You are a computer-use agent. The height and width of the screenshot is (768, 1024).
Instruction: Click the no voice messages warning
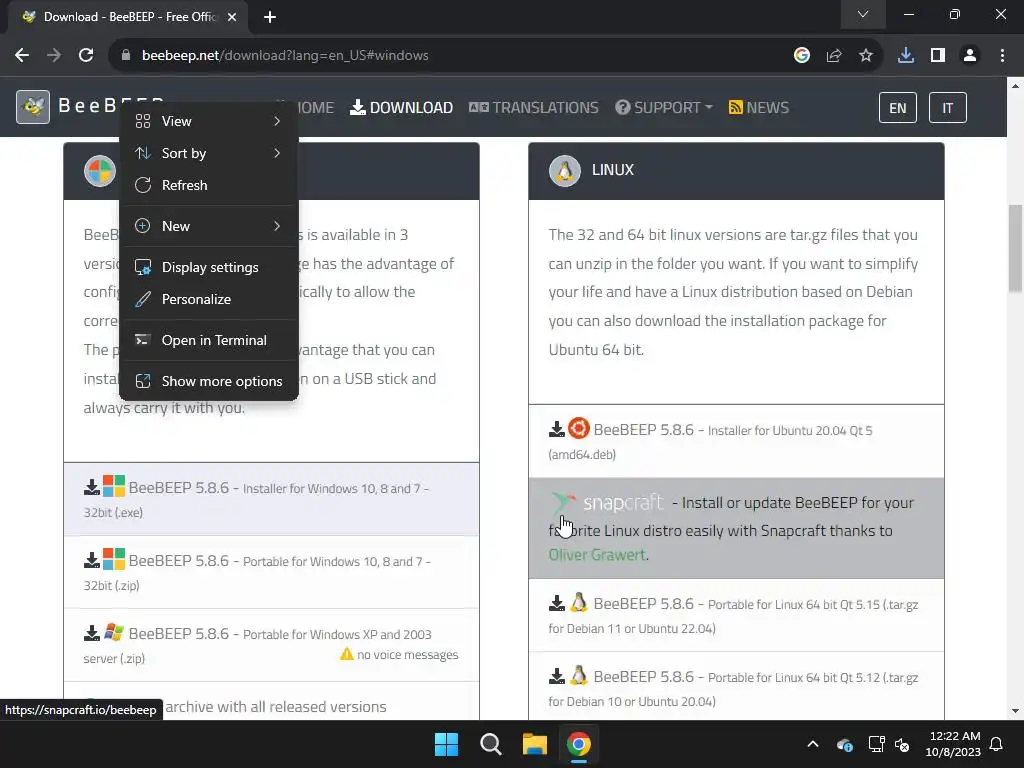(x=399, y=654)
